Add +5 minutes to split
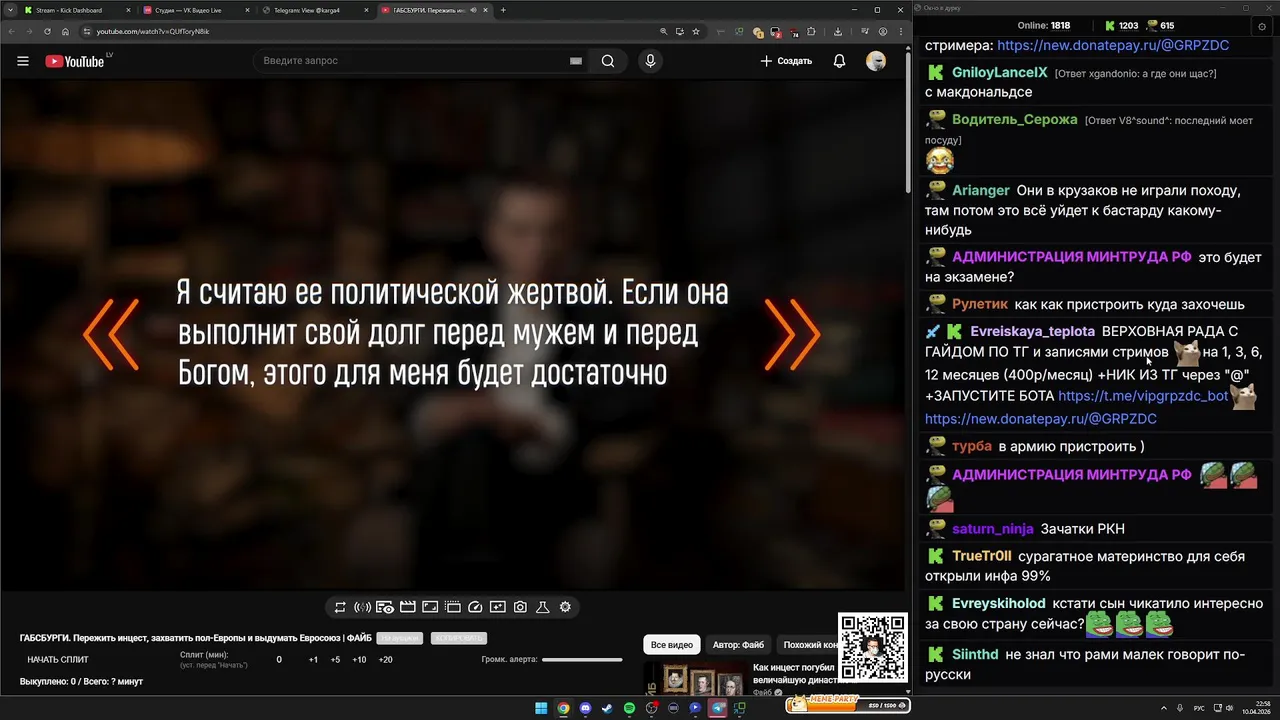Screen dimensions: 1280x720 coord(335,660)
